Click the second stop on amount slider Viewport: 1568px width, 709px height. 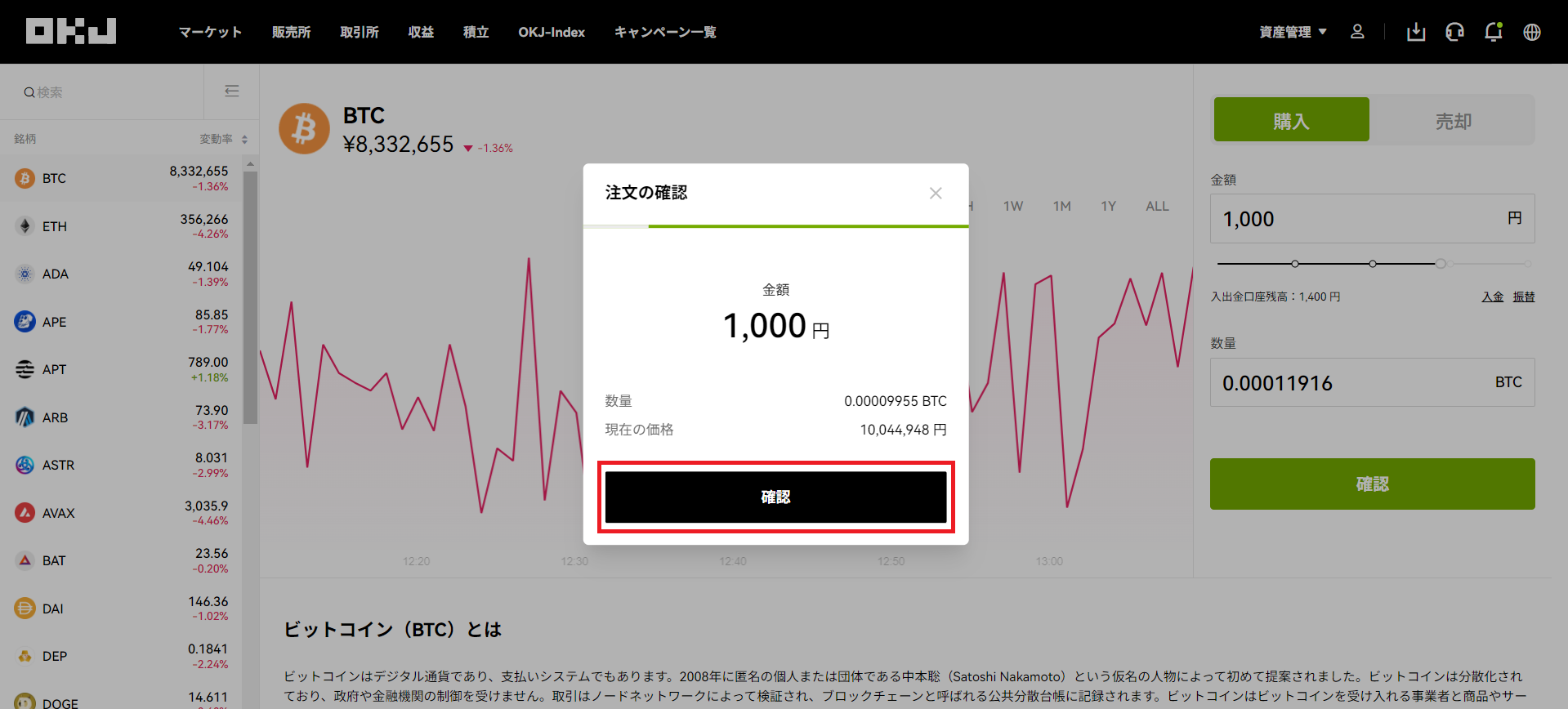(x=1373, y=263)
